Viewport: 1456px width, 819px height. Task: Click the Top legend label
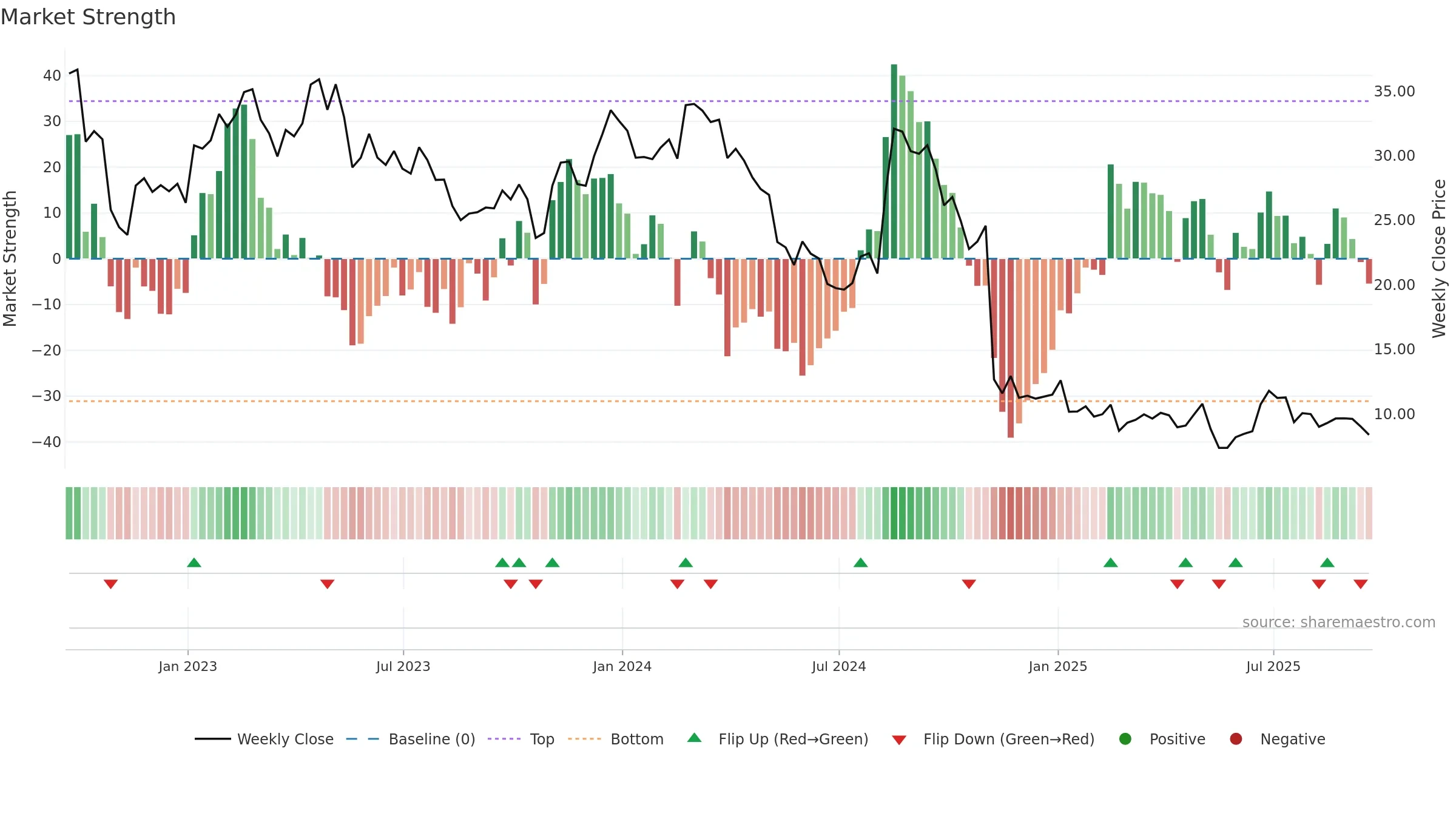tap(542, 739)
